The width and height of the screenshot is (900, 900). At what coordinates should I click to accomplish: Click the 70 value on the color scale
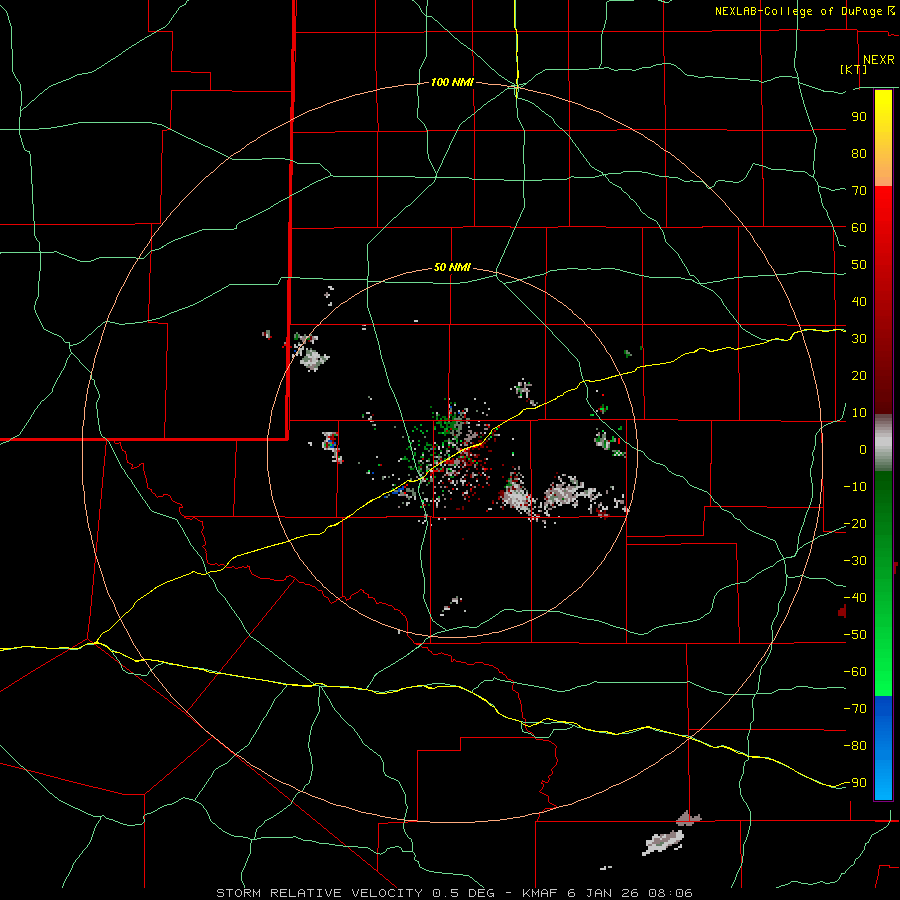point(859,191)
